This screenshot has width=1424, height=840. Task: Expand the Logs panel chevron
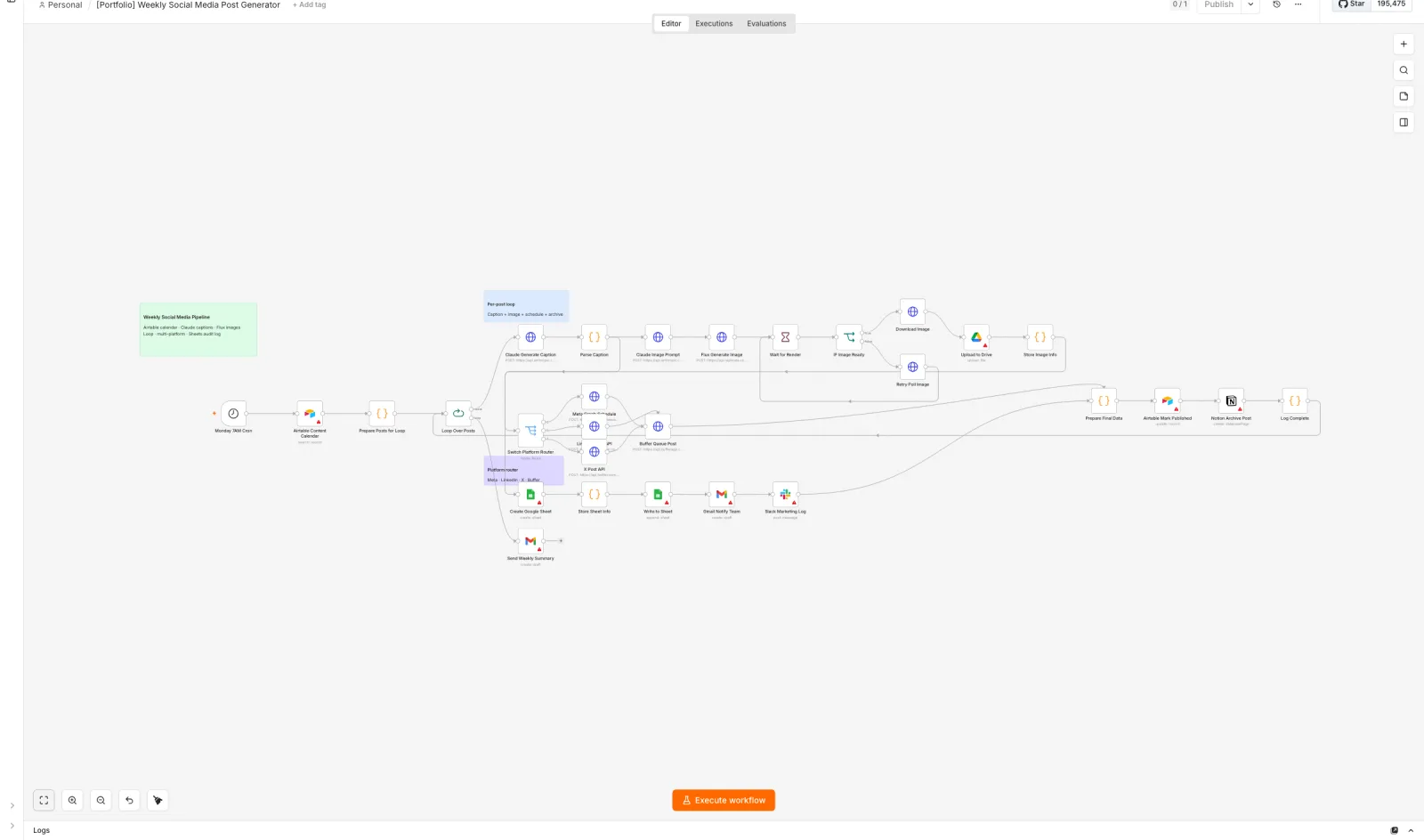click(1411, 830)
